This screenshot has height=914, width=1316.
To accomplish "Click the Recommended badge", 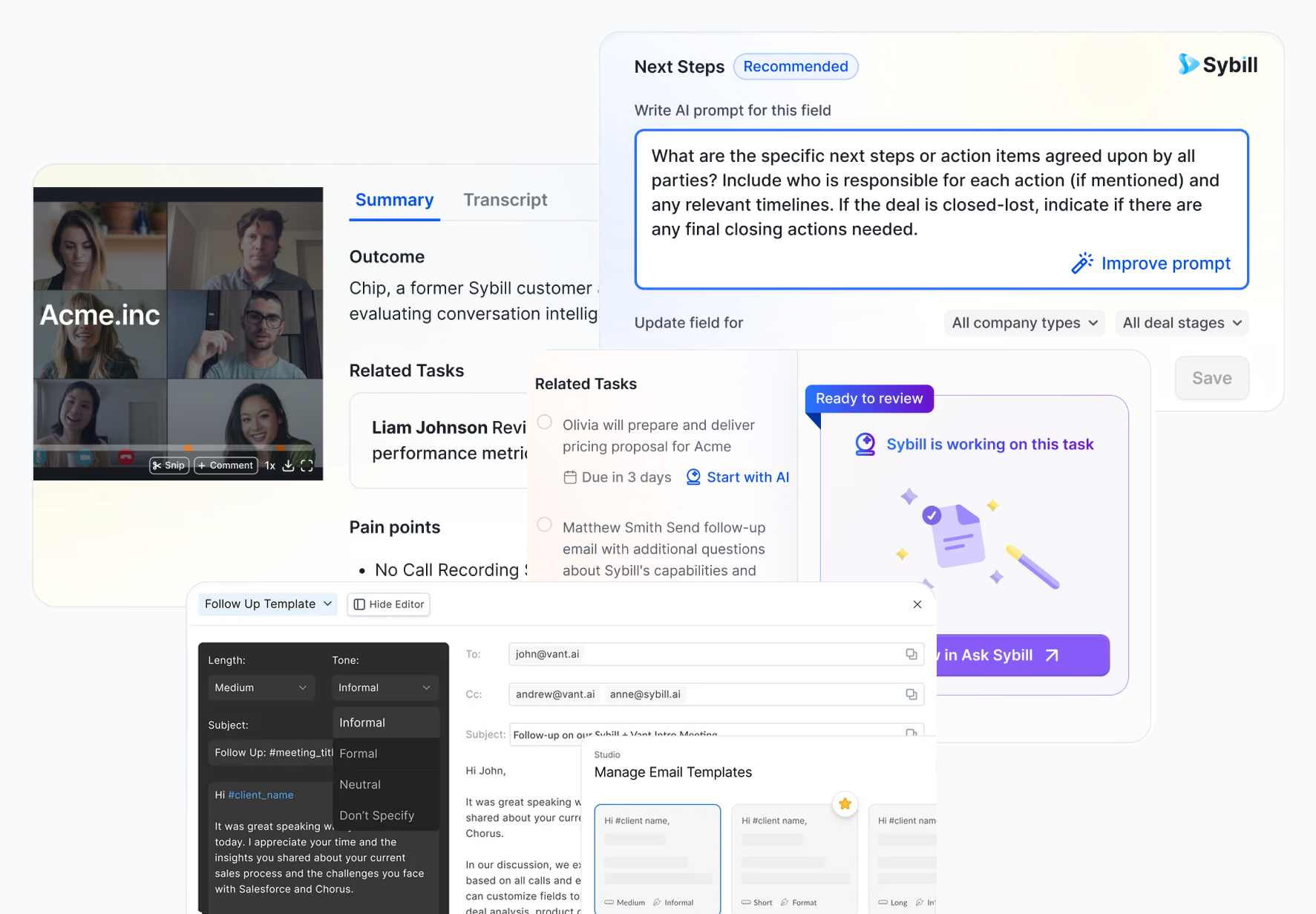I will pos(796,66).
